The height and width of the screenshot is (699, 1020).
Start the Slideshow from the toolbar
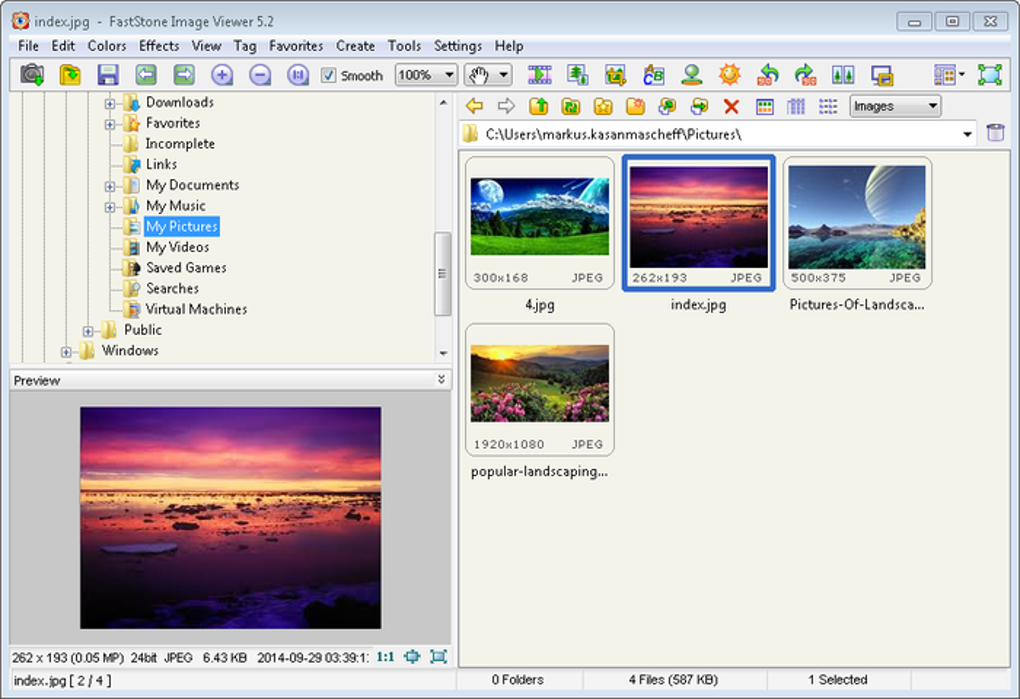tap(540, 75)
